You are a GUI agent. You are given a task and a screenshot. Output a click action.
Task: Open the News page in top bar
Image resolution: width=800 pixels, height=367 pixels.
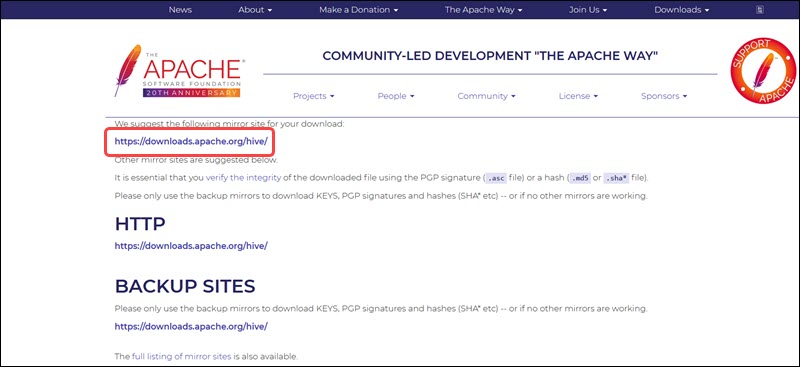pyautogui.click(x=179, y=10)
